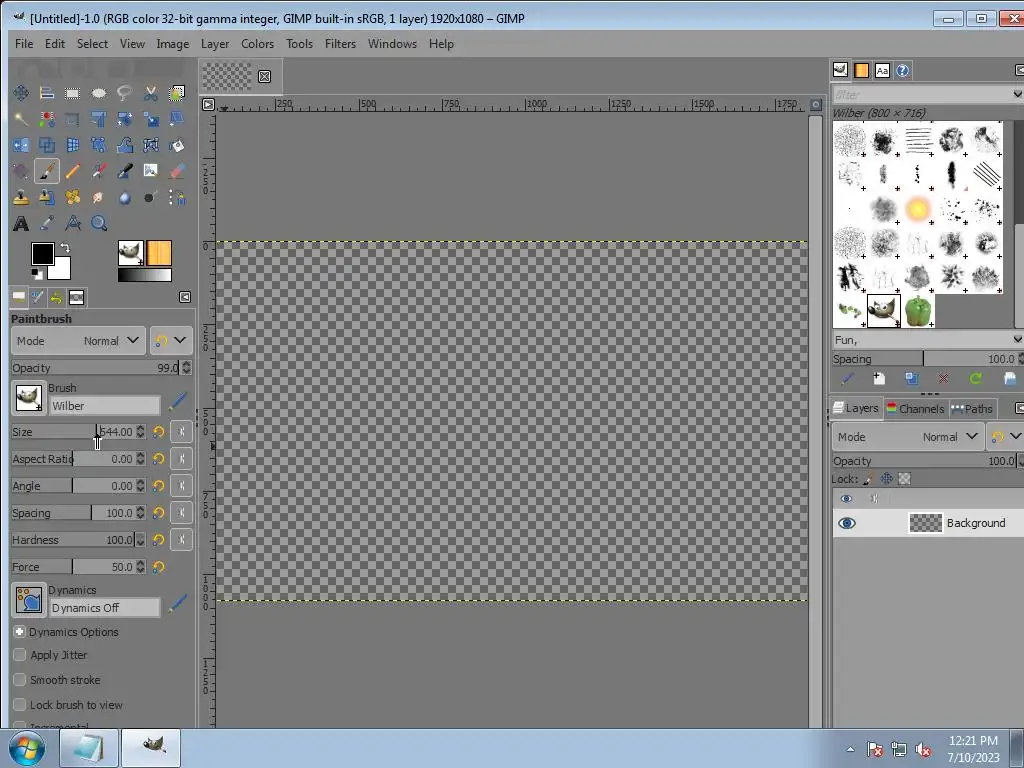Image resolution: width=1024 pixels, height=768 pixels.
Task: Expand the Dynamics Options section
Action: [20, 632]
